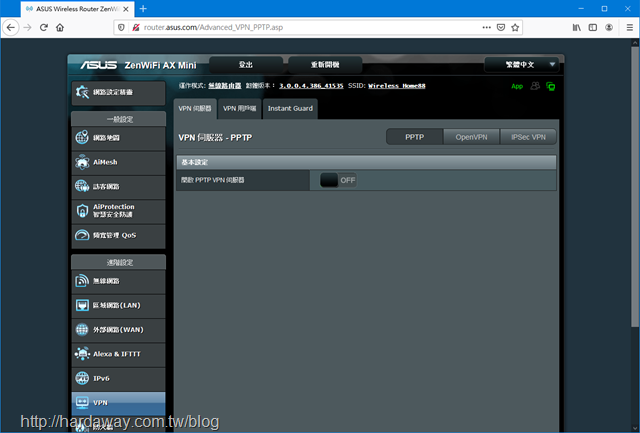Open Firefox account icon
This screenshot has width=640, height=433.
click(x=609, y=27)
